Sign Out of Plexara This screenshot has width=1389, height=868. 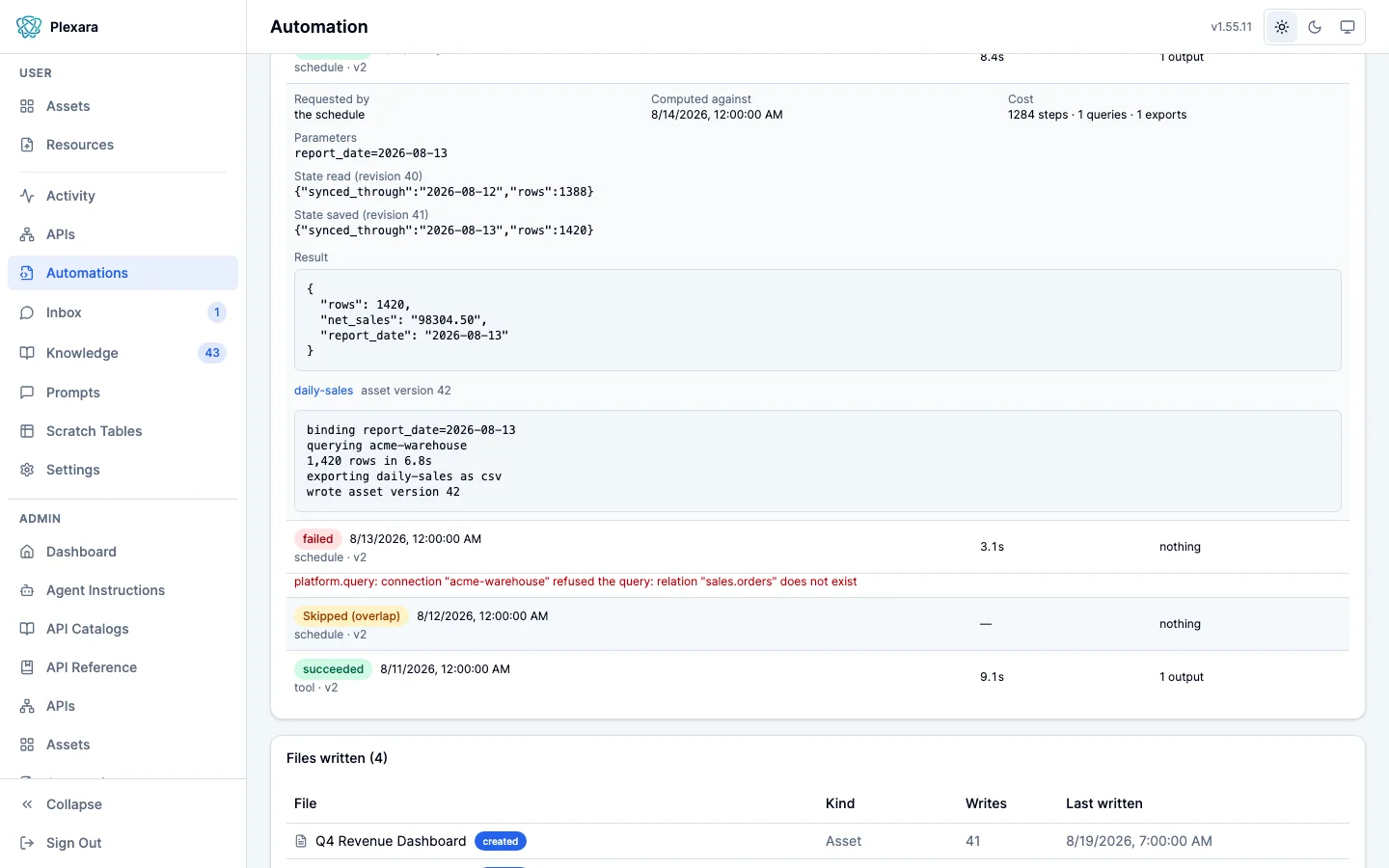tap(123, 843)
